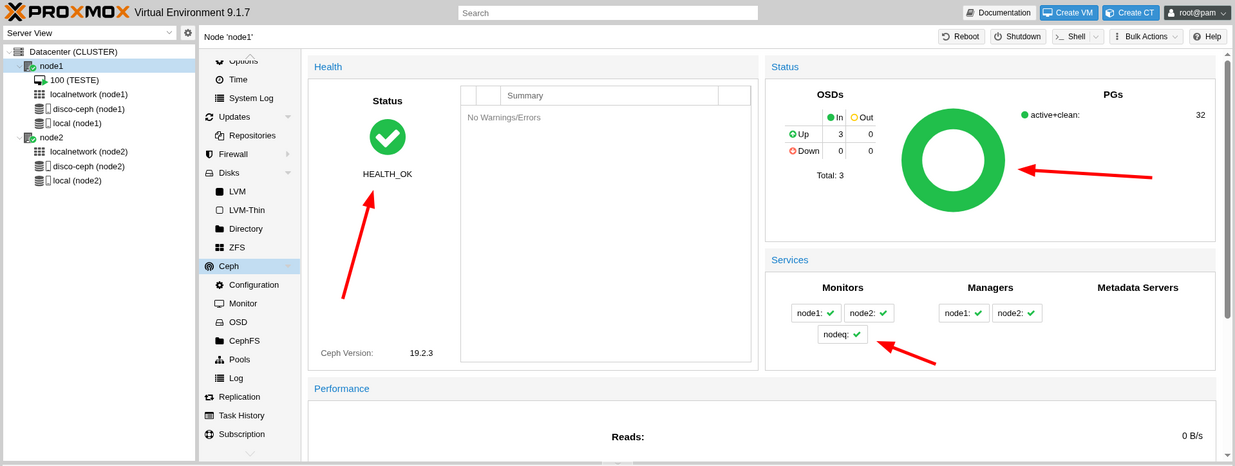This screenshot has width=1235, height=466.
Task: Click the ZFS icon in Disks
Action: coord(220,248)
